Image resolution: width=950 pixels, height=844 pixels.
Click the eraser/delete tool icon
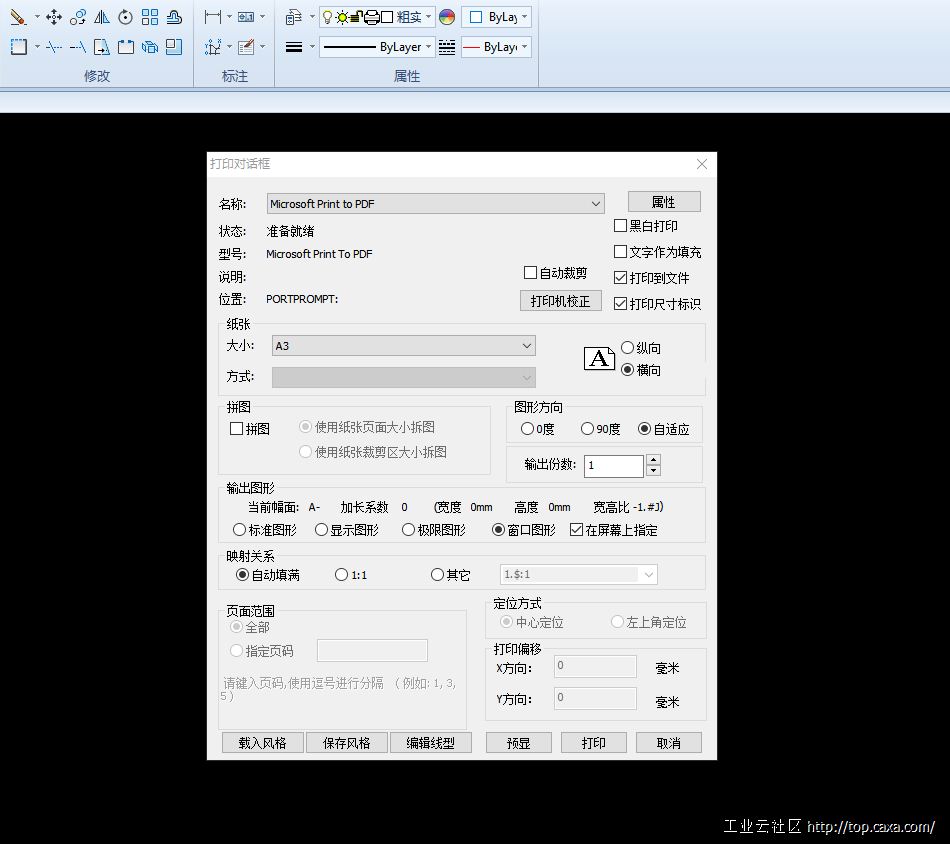coord(18,17)
